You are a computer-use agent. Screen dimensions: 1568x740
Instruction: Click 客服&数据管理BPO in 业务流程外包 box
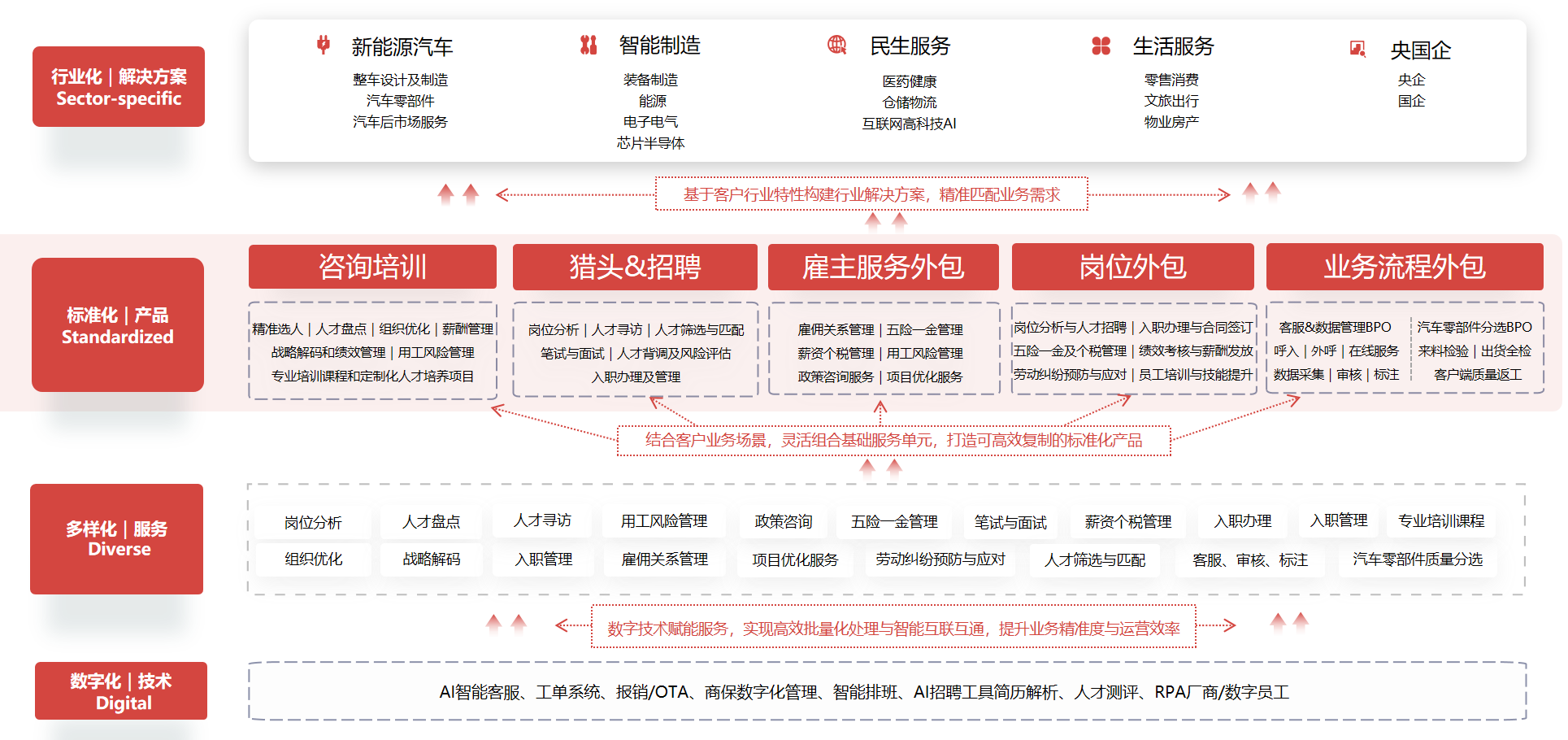tap(1336, 328)
